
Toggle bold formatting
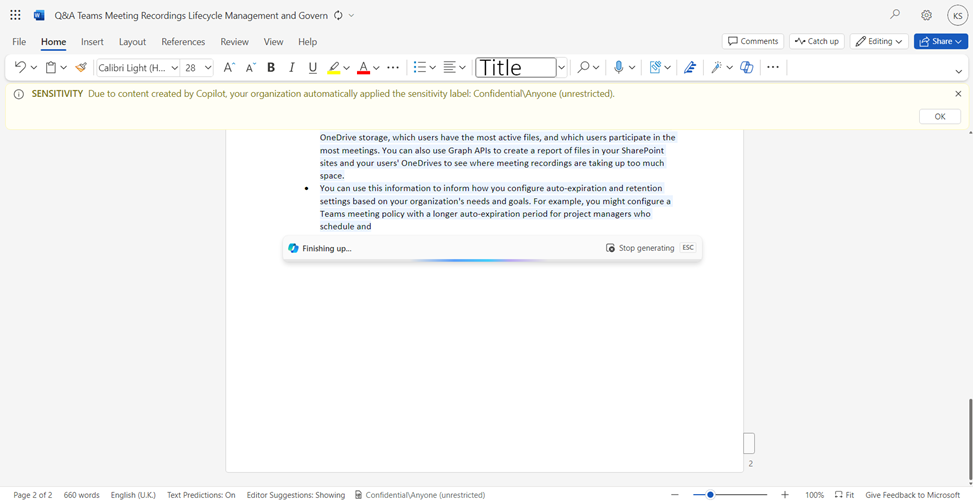[271, 67]
